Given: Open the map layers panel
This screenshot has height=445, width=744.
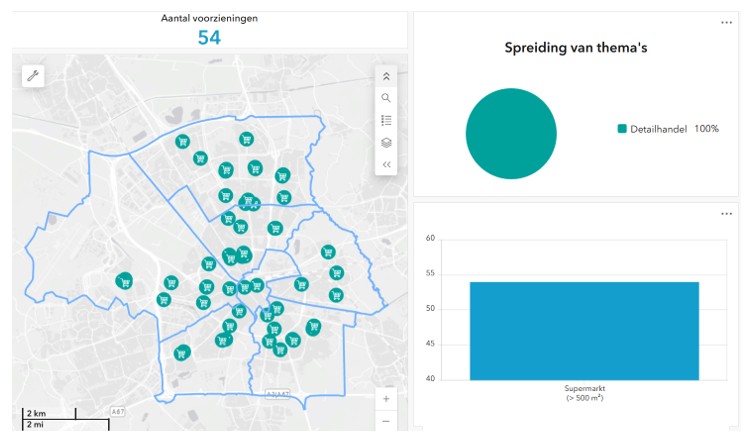Looking at the screenshot, I should pos(386,142).
